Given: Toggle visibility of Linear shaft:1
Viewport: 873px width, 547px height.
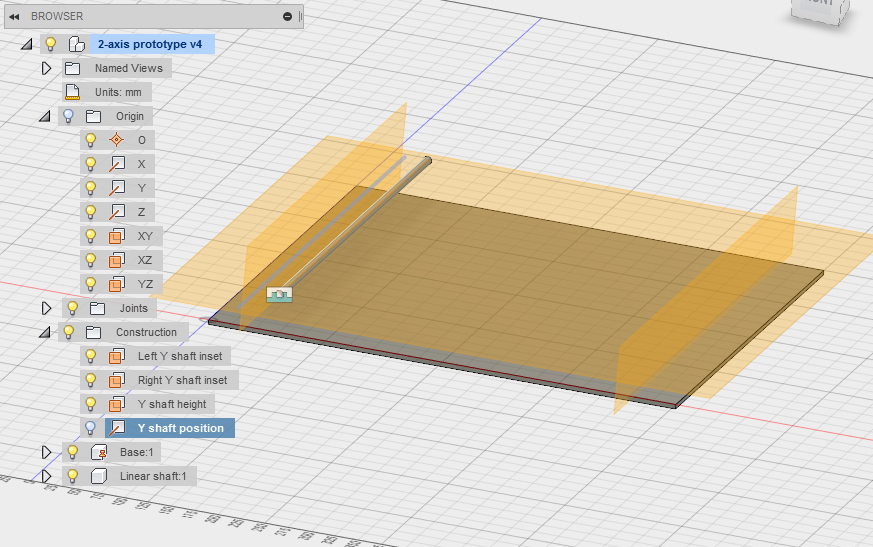Looking at the screenshot, I should coord(72,476).
